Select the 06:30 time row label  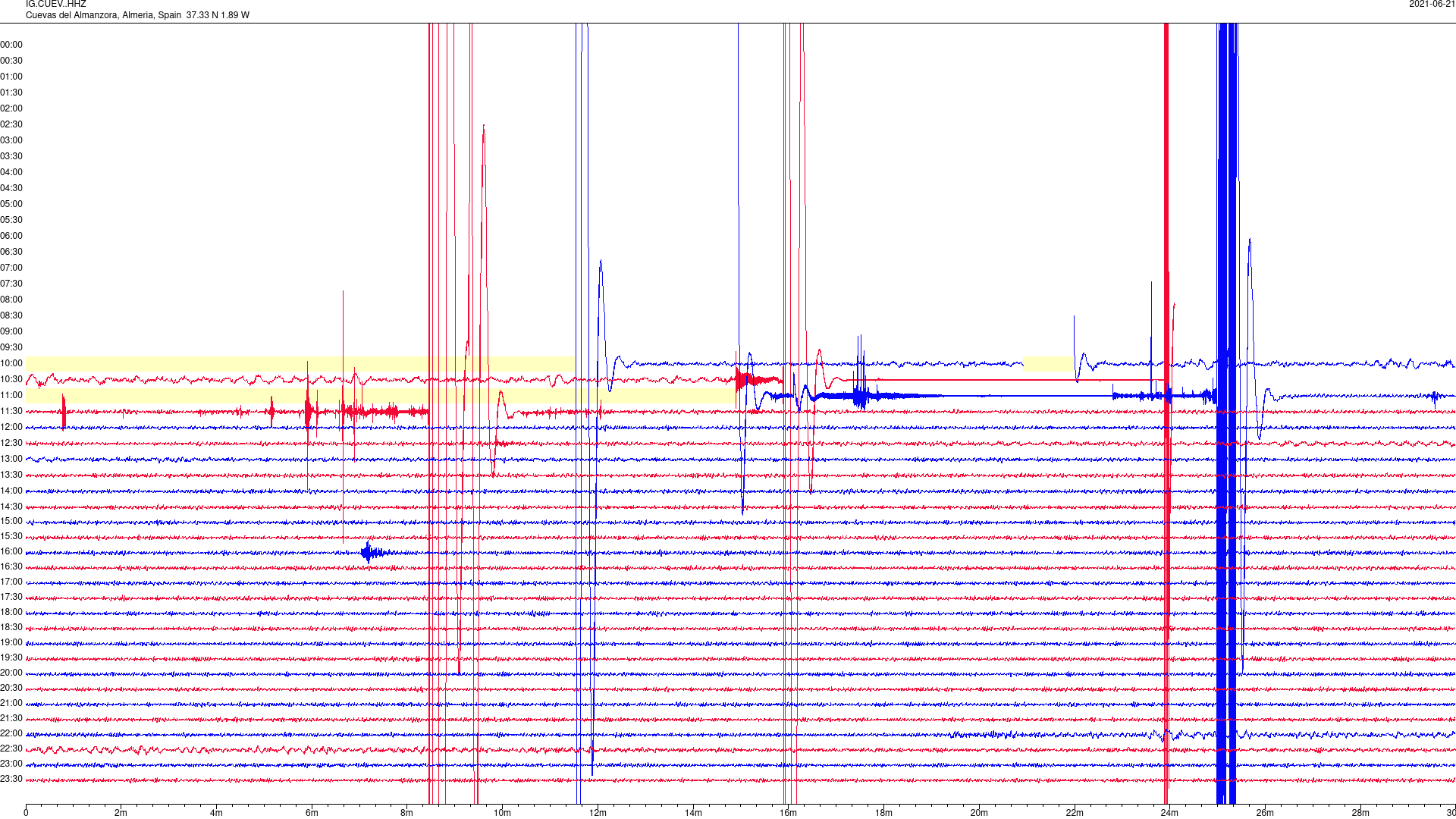point(11,252)
